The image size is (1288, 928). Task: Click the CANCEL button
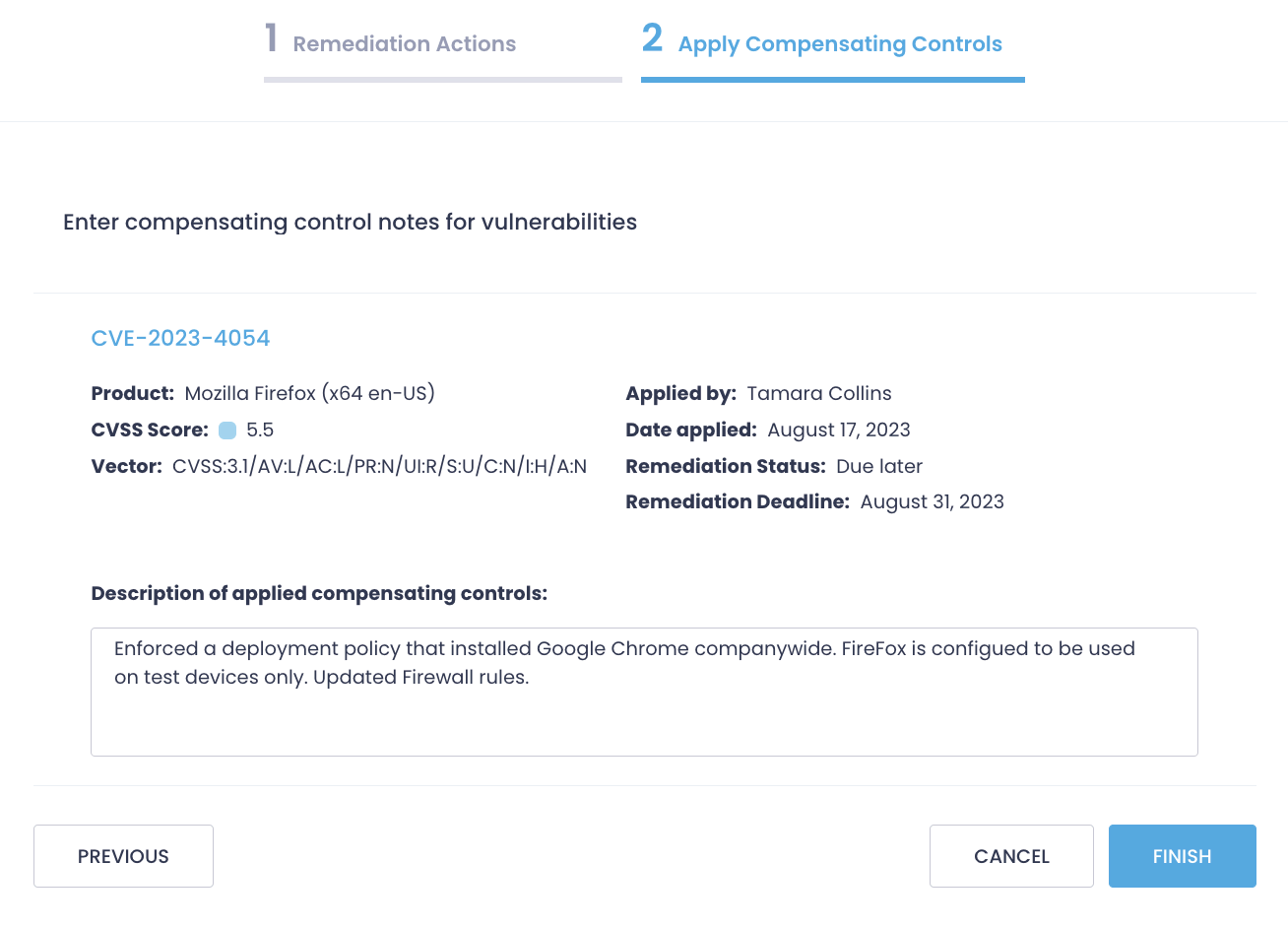pos(1011,856)
